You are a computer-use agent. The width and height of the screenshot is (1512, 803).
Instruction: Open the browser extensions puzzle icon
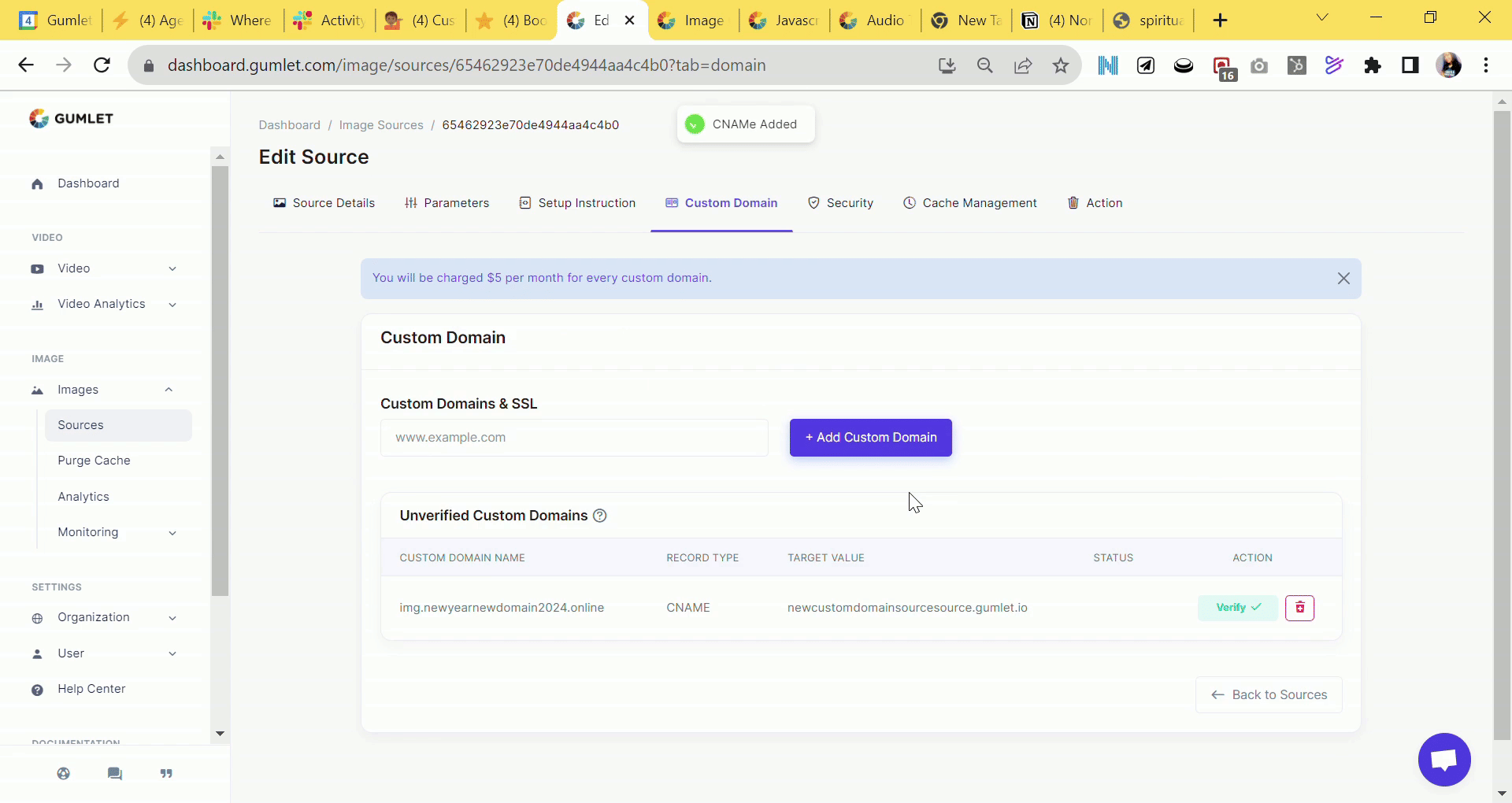1372,65
